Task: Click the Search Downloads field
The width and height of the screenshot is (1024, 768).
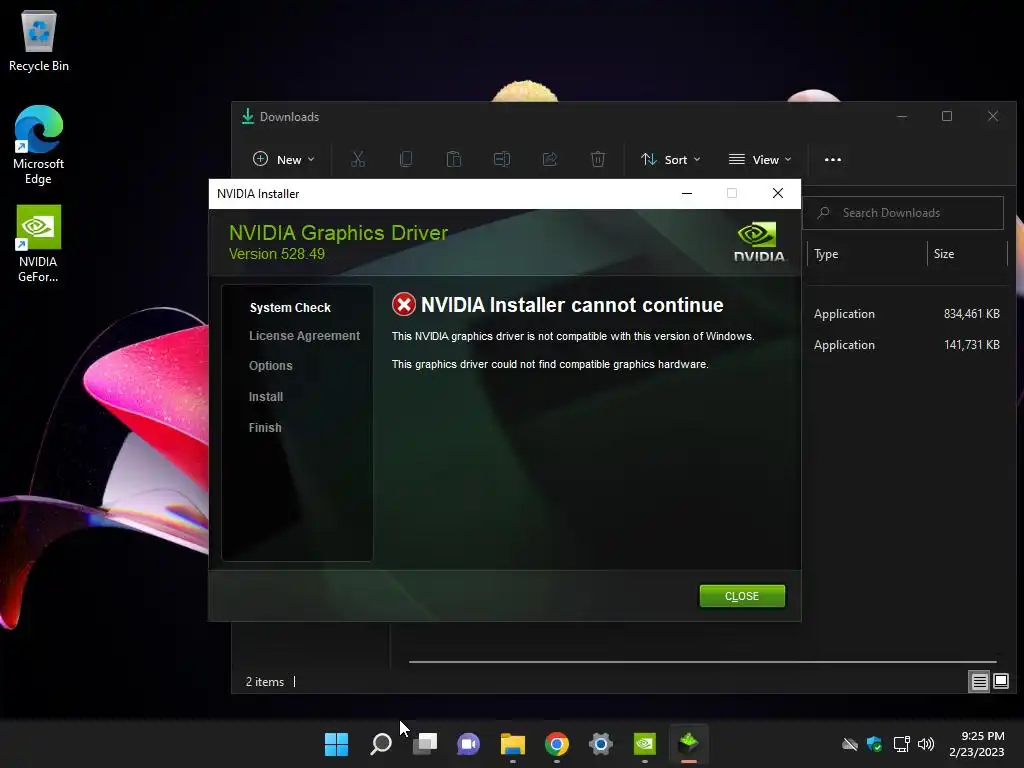Action: point(903,213)
